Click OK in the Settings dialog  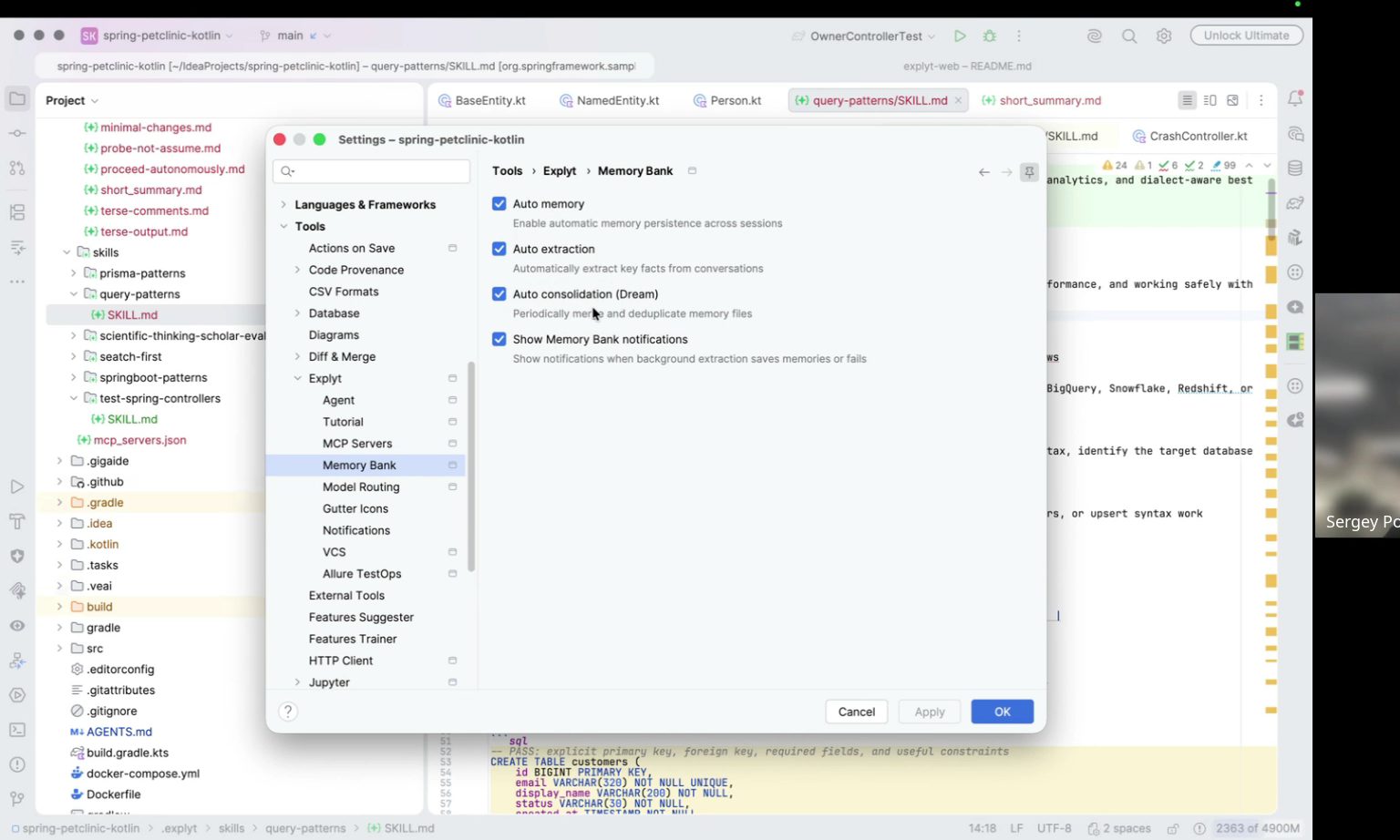click(1002, 712)
